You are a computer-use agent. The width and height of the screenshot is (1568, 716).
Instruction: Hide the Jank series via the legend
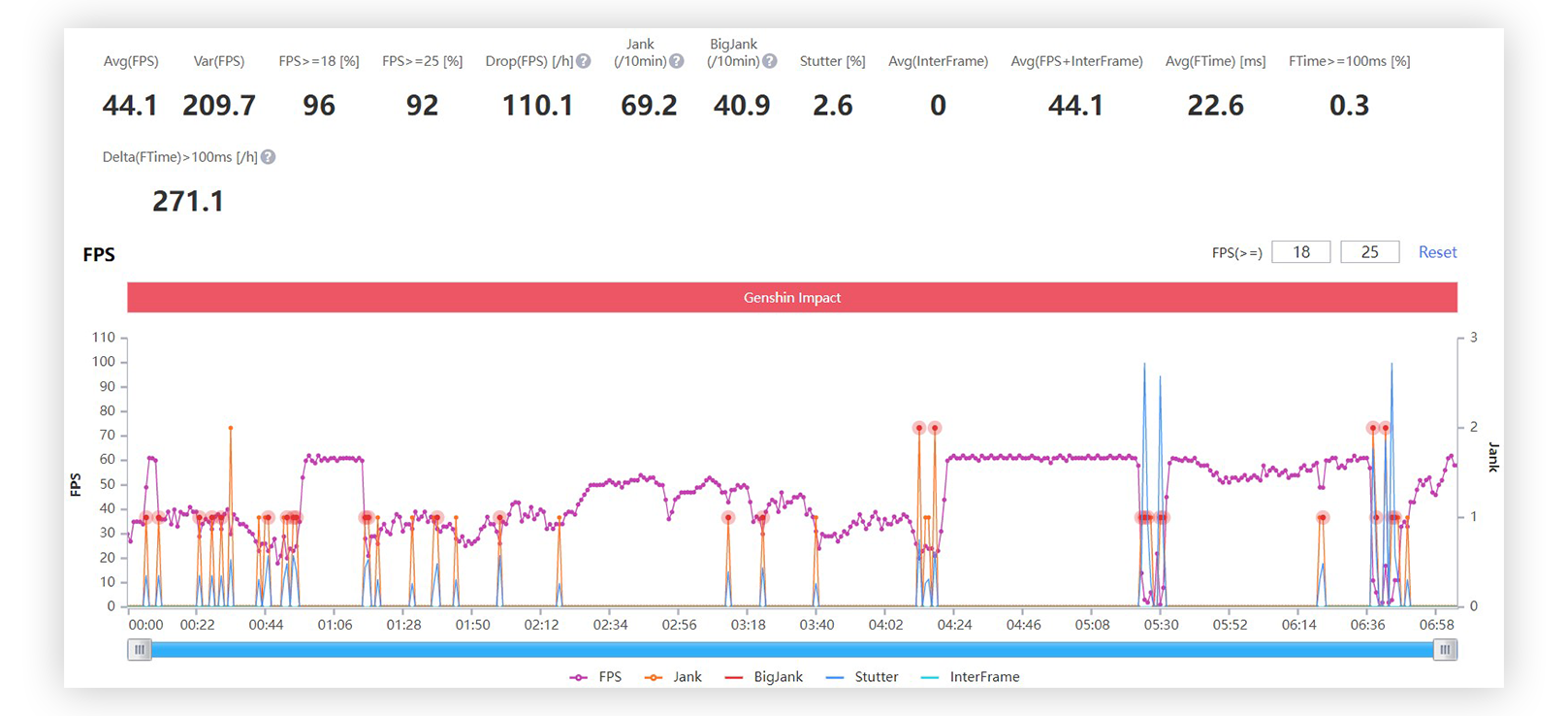point(673,677)
